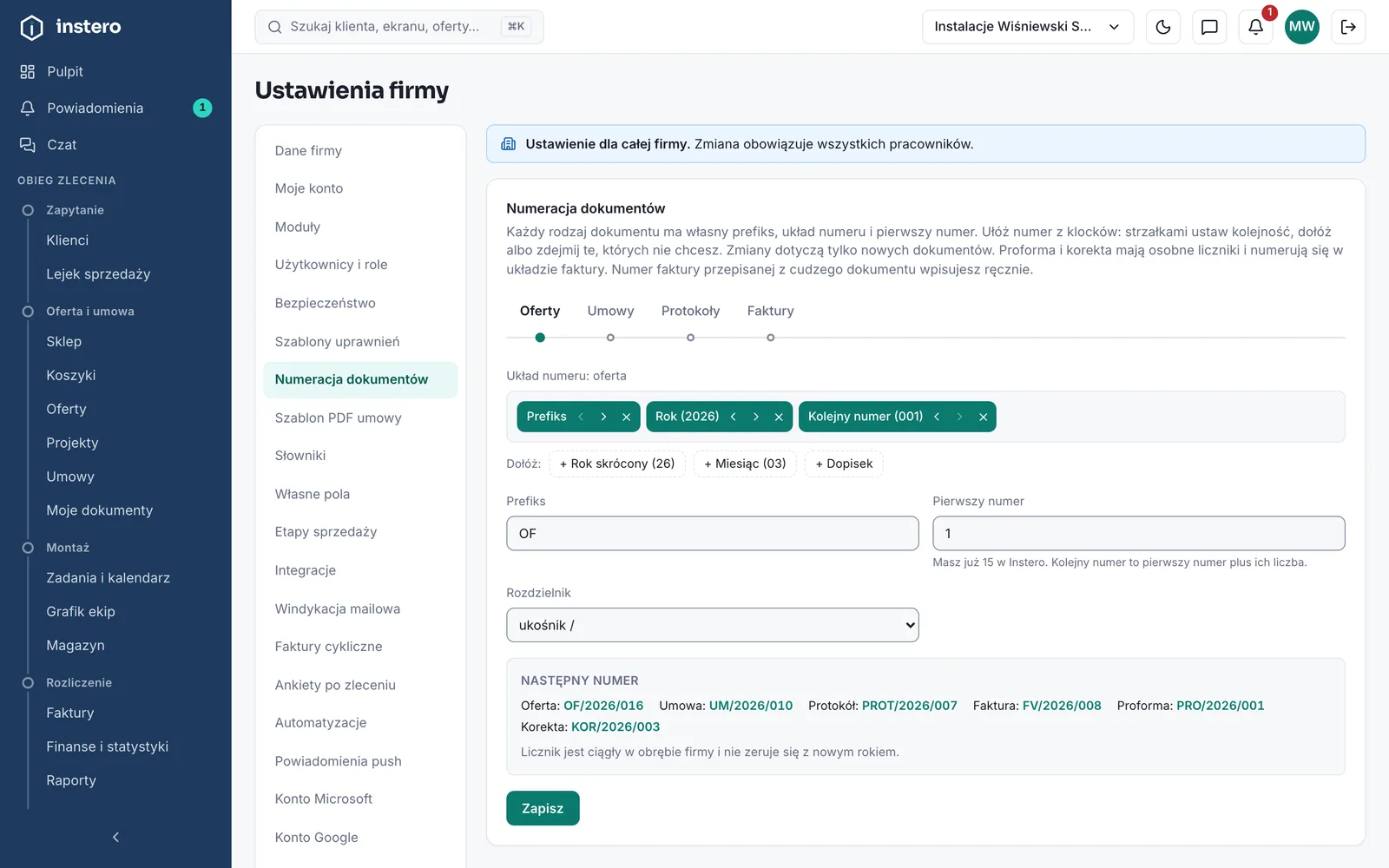Remove the Prefiks block
Screen dimensions: 1389x868
point(626,417)
